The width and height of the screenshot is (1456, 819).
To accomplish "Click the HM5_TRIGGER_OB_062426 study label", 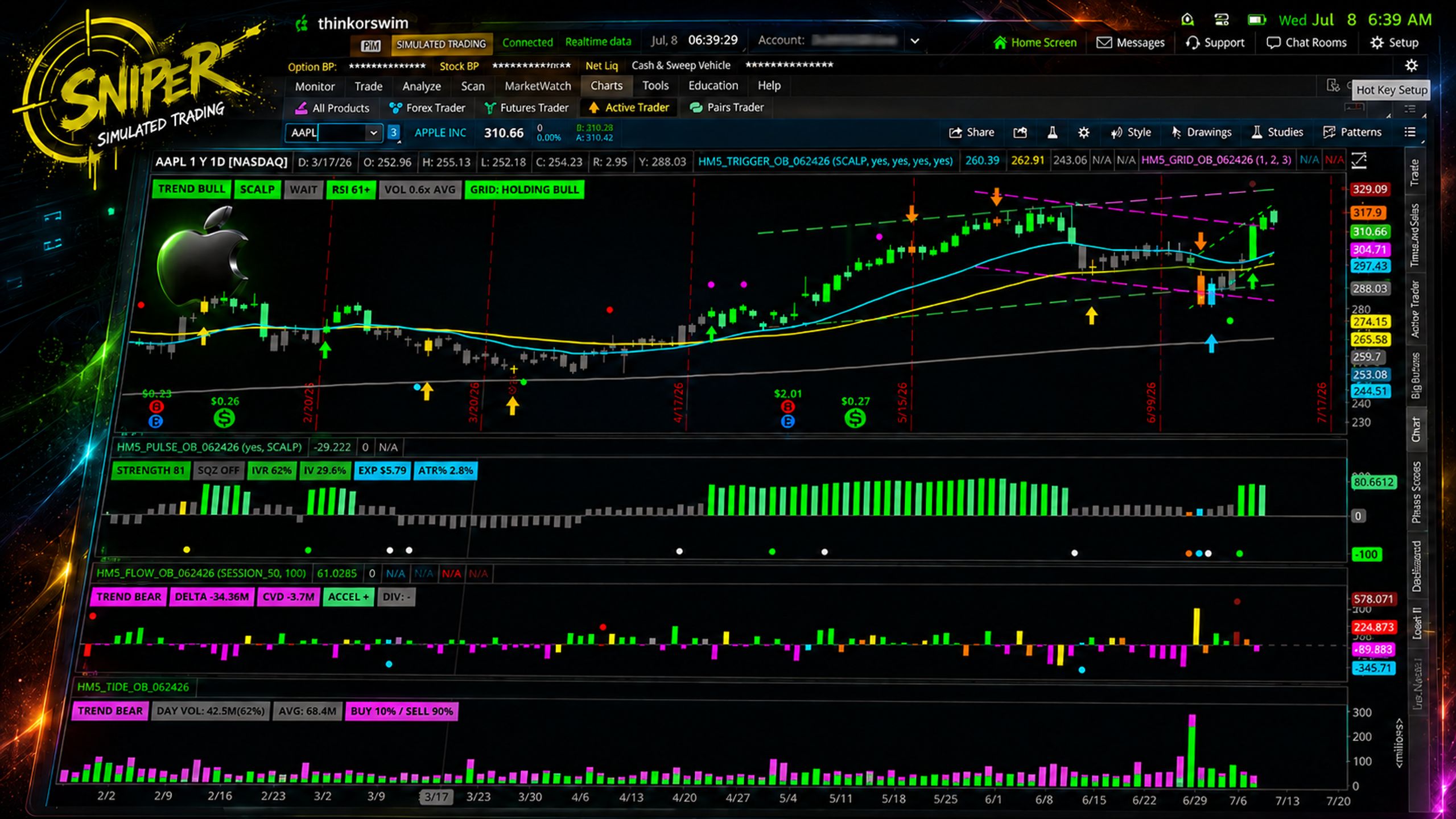I will [825, 161].
